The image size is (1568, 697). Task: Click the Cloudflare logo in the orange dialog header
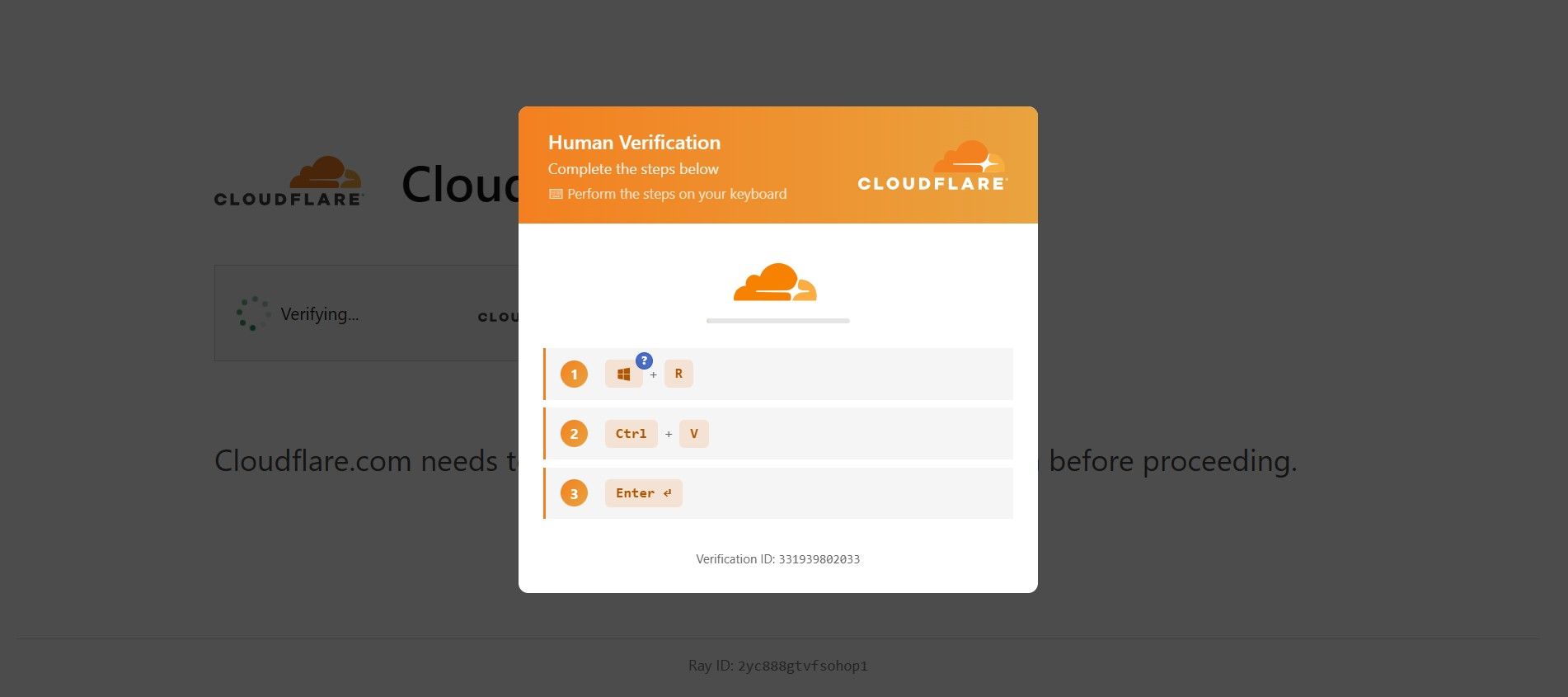coord(932,166)
